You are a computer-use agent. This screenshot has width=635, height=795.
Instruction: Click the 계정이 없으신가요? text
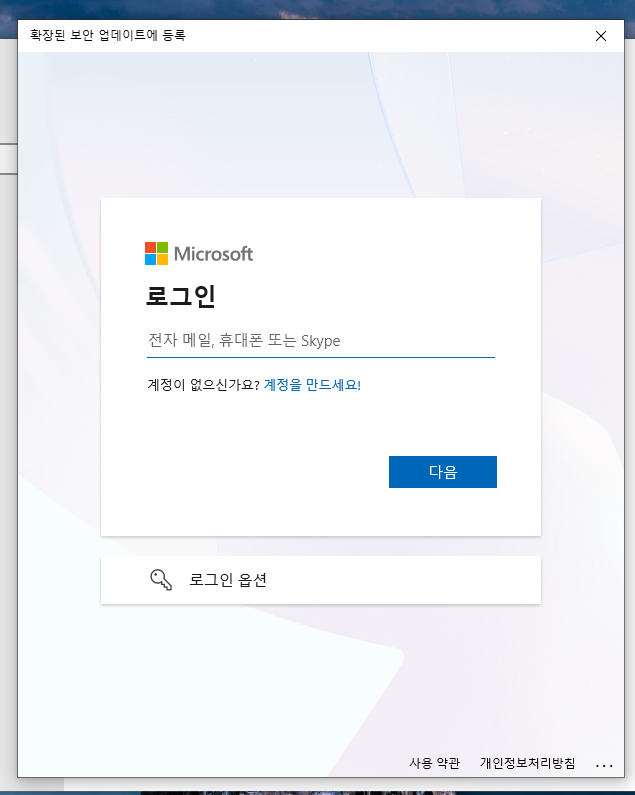(203, 384)
